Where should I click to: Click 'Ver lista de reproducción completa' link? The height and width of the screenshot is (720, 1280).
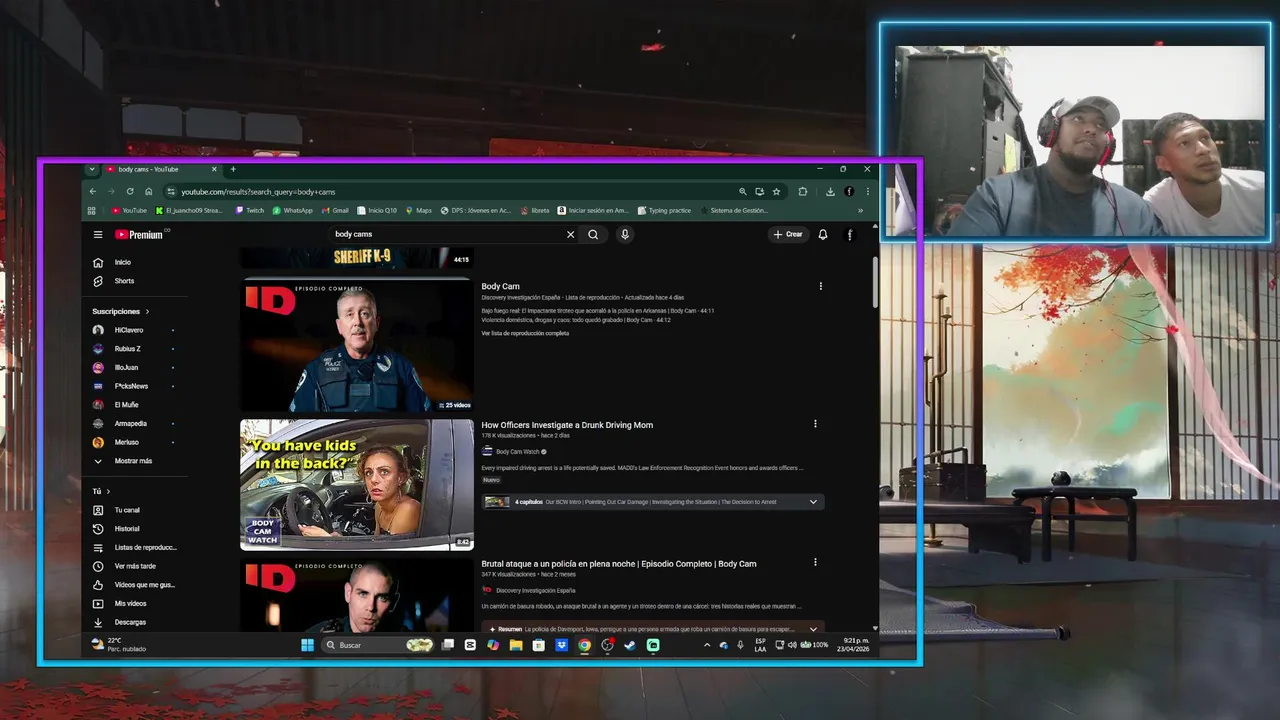click(525, 333)
